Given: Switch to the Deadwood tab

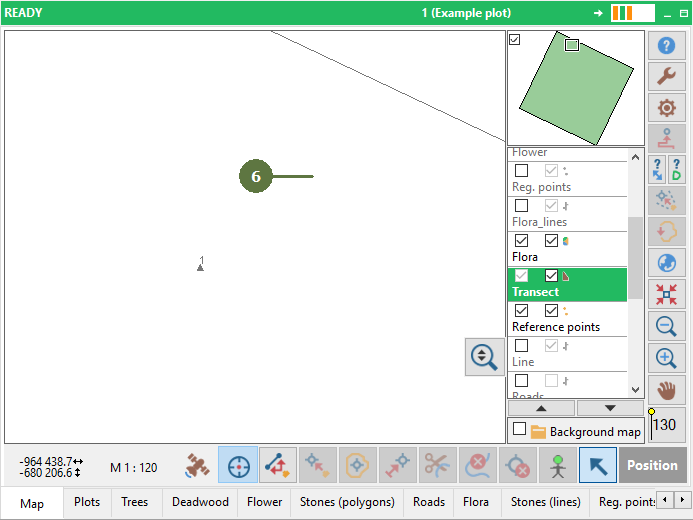Looking at the screenshot, I should tap(200, 502).
